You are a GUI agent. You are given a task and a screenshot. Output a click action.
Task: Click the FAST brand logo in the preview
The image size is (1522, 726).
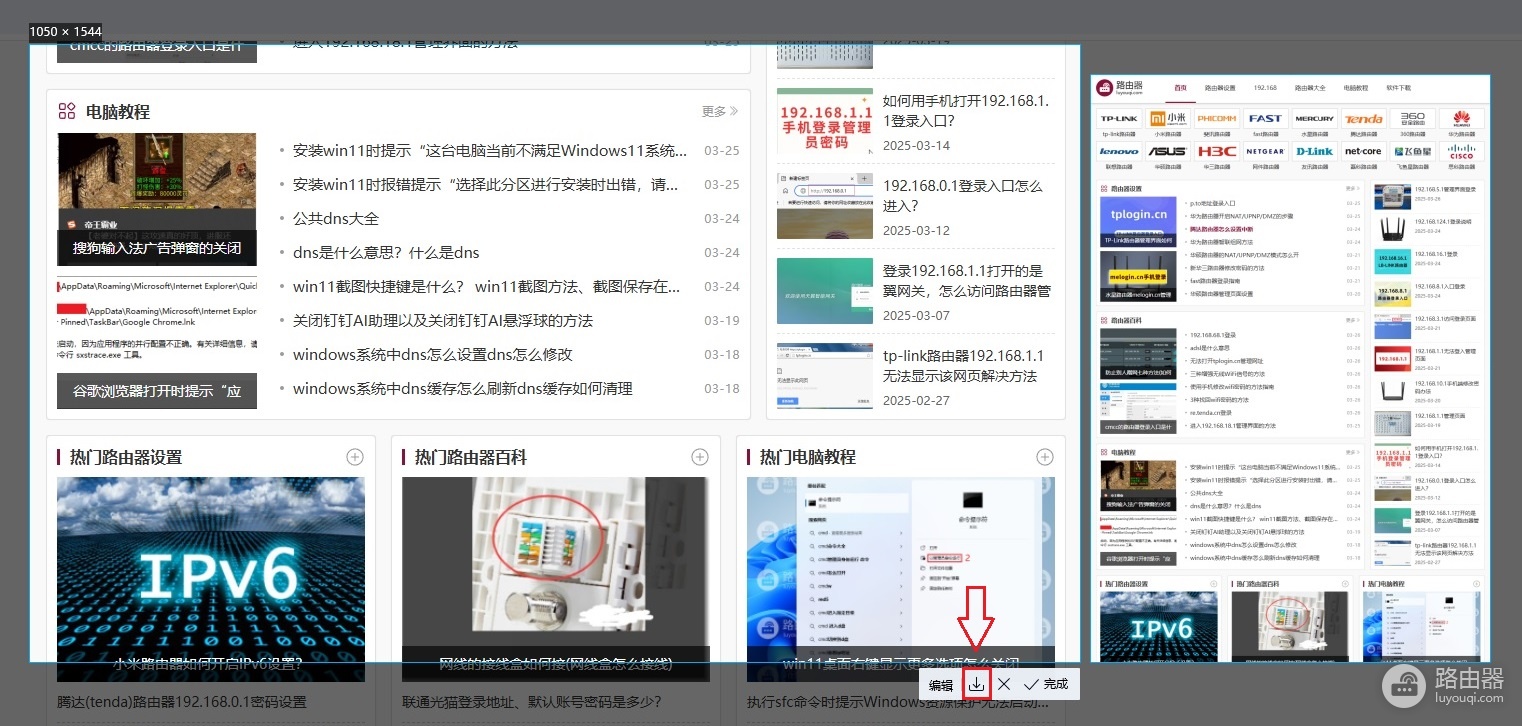click(1265, 118)
